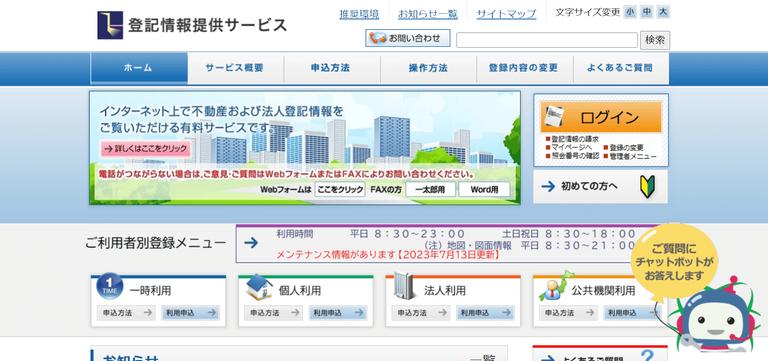Click the blue arrow beside 利用時間
This screenshot has height=361, width=768.
coord(251,243)
